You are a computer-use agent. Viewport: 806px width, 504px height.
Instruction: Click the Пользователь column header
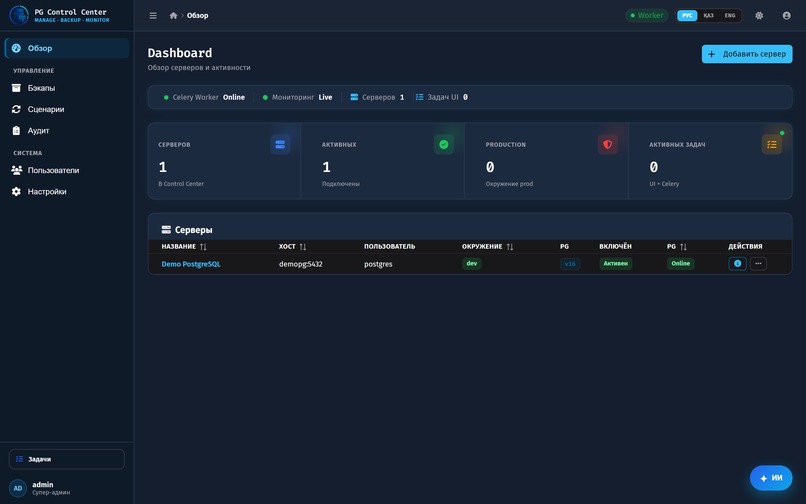pos(389,246)
